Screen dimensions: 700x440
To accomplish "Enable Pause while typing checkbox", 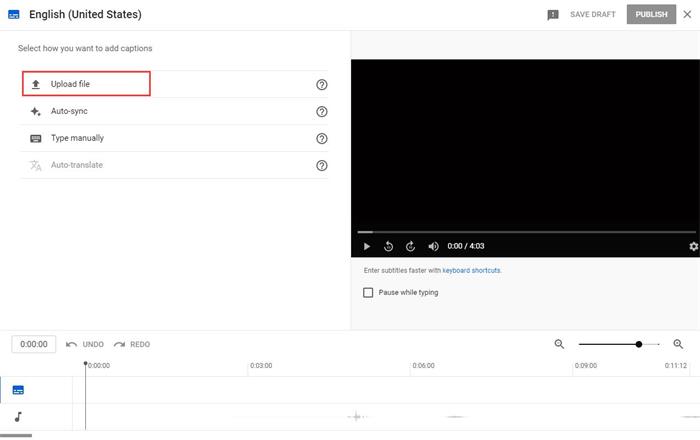I will point(368,293).
